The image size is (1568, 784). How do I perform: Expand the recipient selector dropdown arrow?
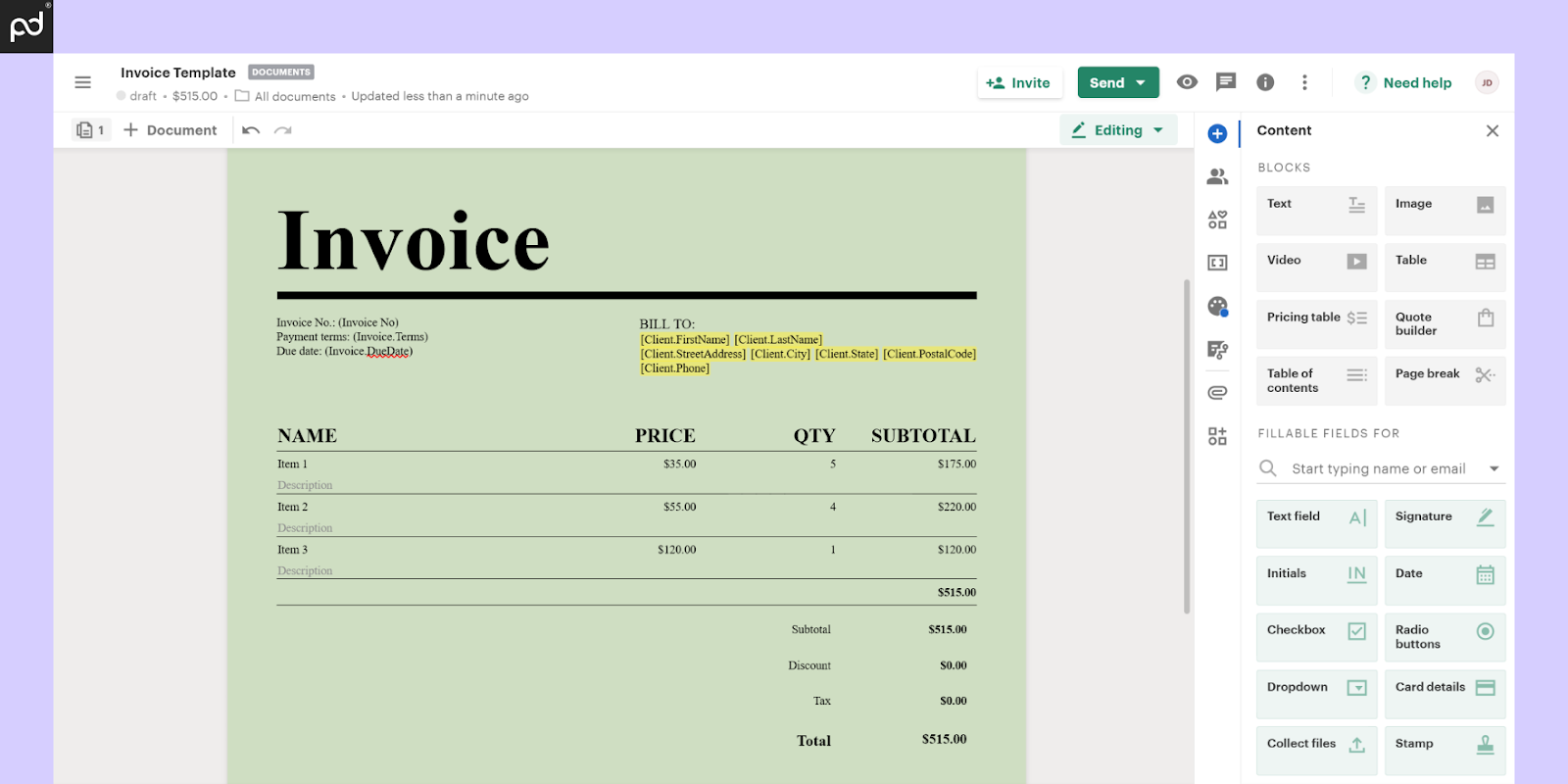1494,468
